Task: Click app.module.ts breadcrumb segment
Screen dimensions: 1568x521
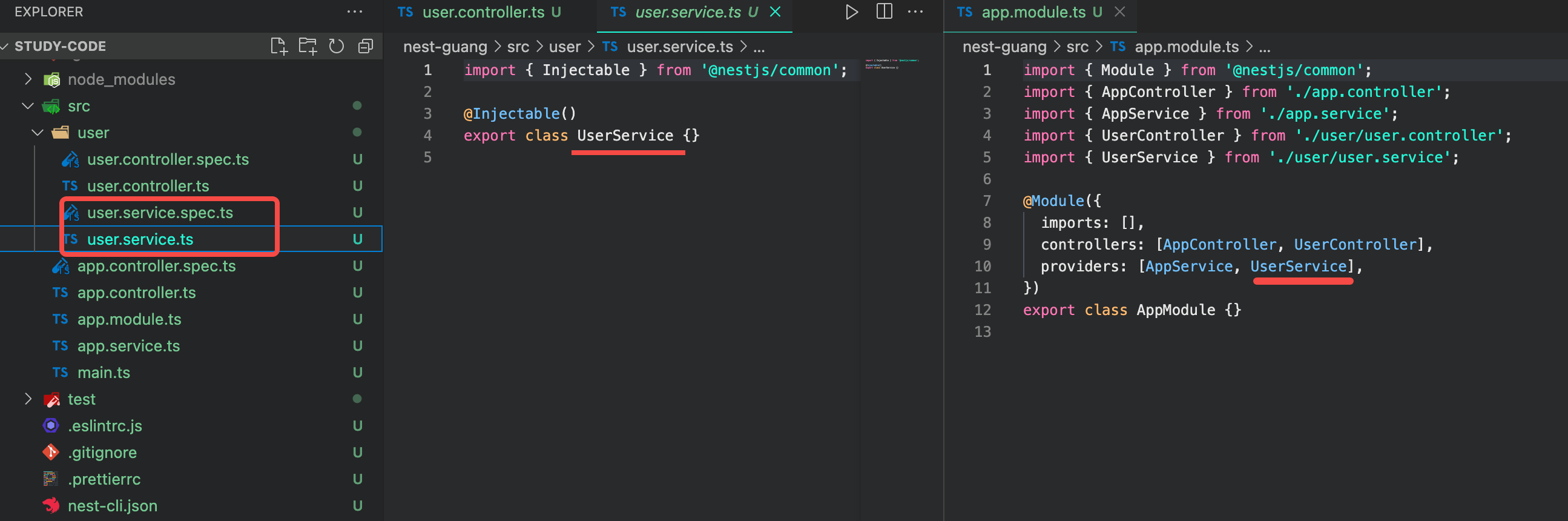Action: [x=1187, y=47]
